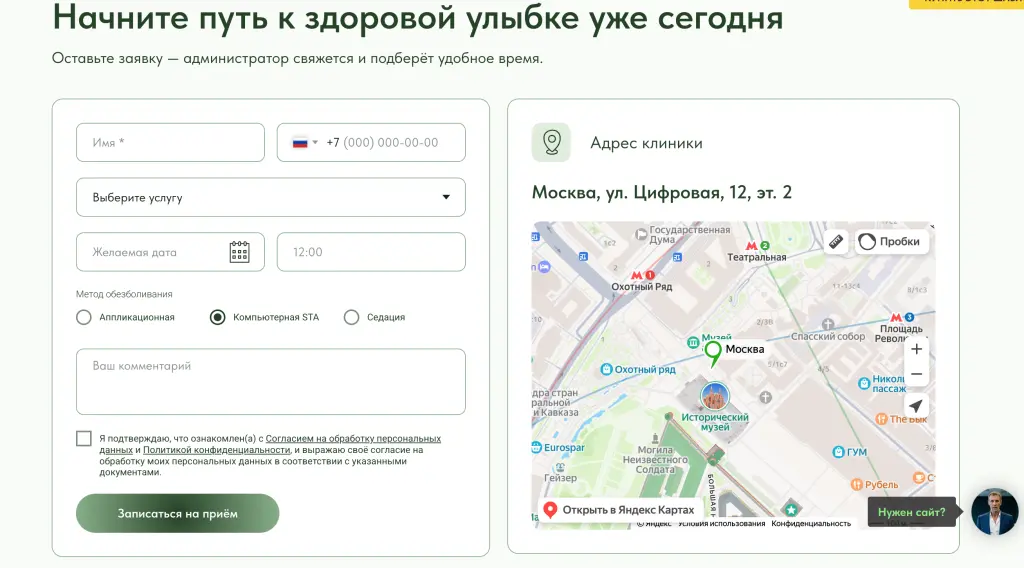
Task: Zoom in on the map with plus
Action: click(x=916, y=349)
